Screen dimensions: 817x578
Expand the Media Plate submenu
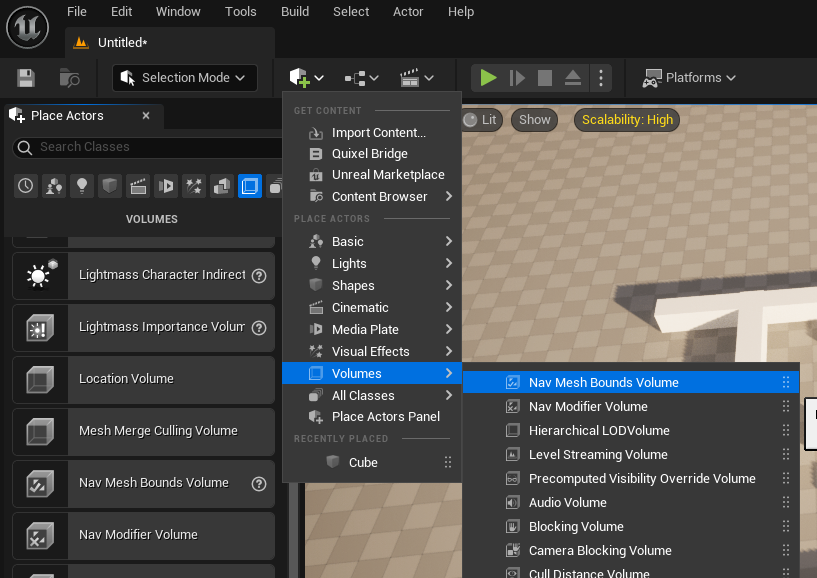[372, 329]
